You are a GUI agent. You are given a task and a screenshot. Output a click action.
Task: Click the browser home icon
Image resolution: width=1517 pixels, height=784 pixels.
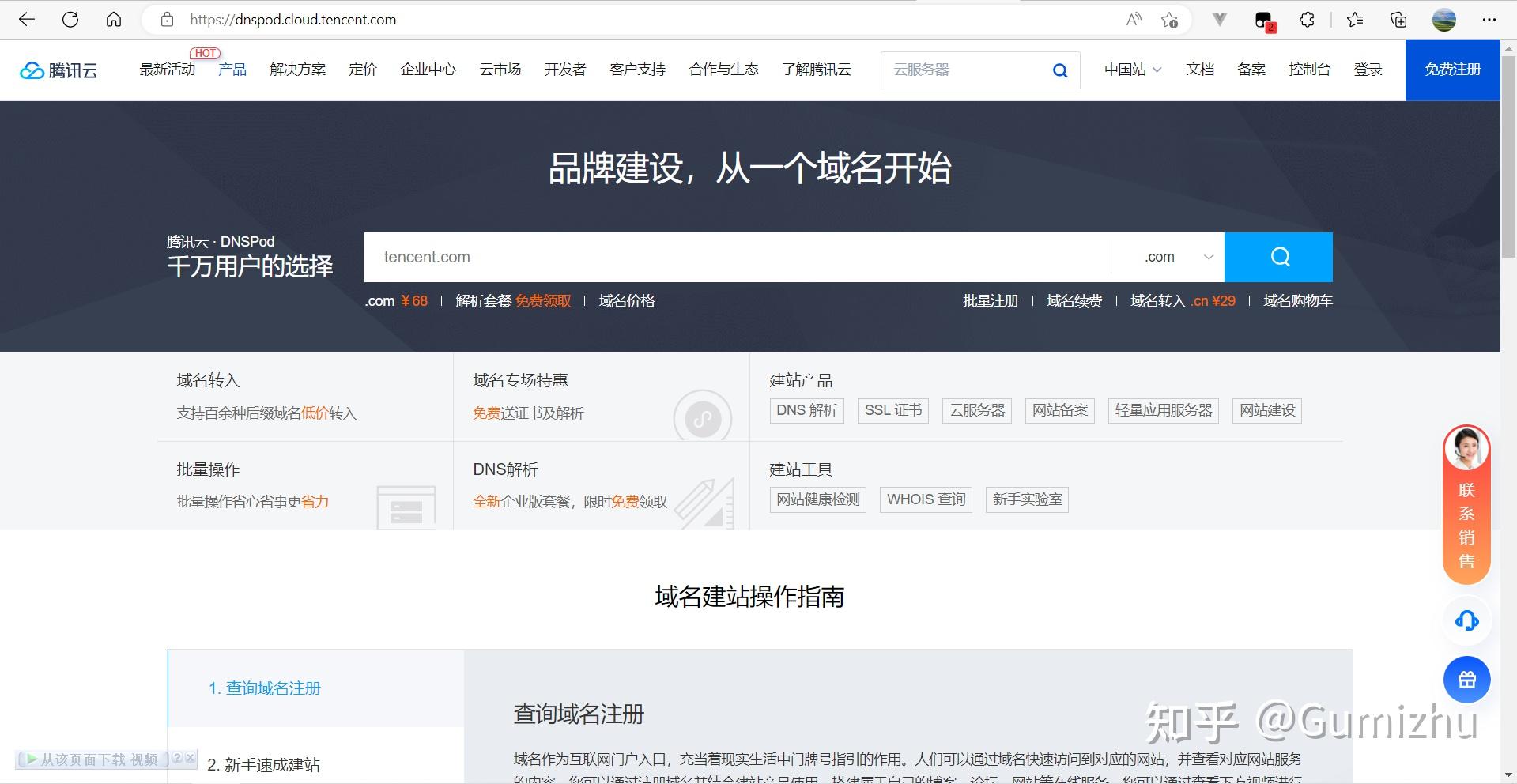(114, 19)
